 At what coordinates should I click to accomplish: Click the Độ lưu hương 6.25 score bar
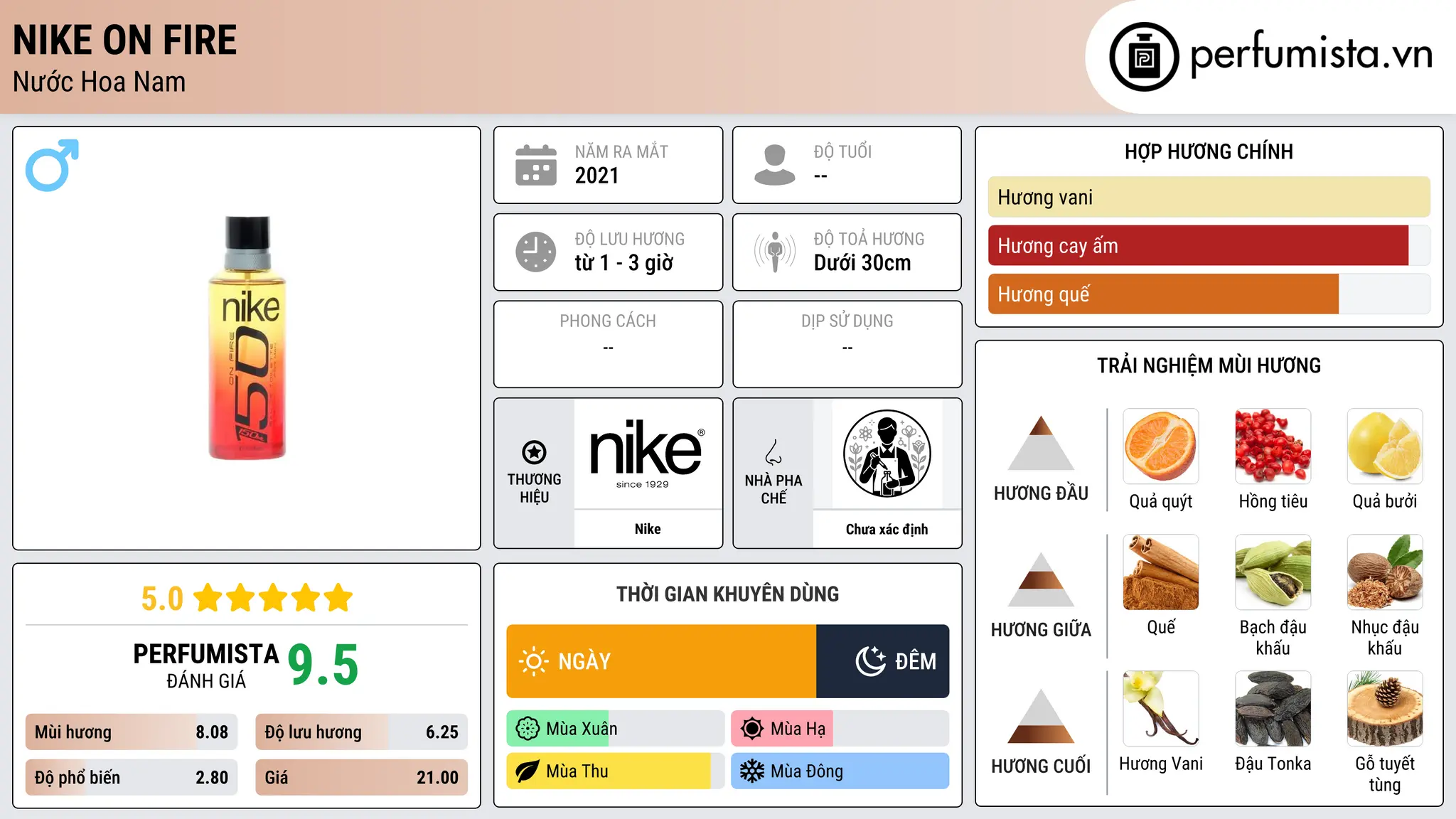point(361,732)
